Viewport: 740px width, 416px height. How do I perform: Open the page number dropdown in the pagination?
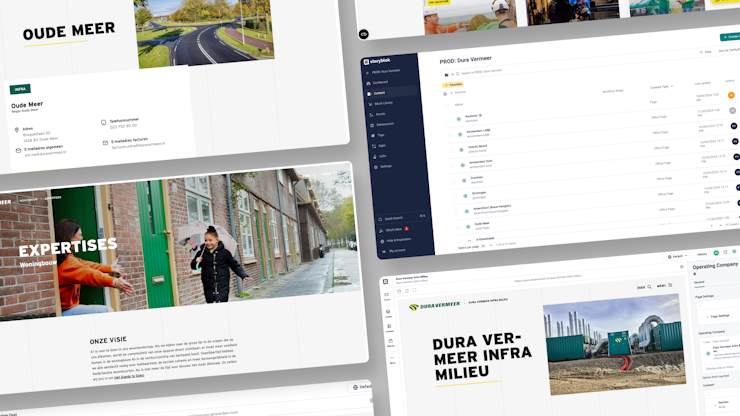(x=715, y=226)
